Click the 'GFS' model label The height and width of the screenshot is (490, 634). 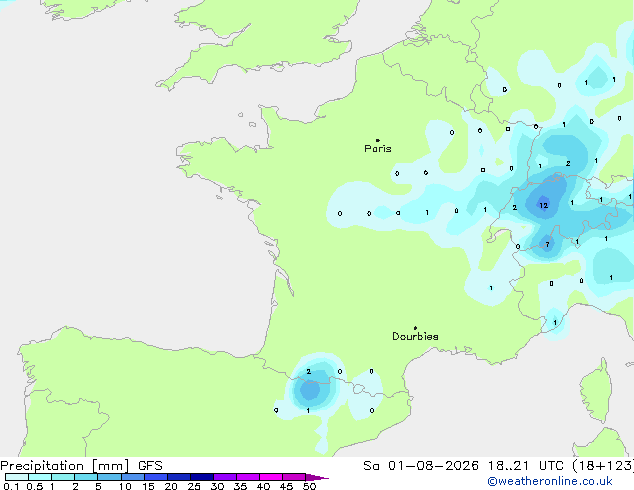pos(150,466)
